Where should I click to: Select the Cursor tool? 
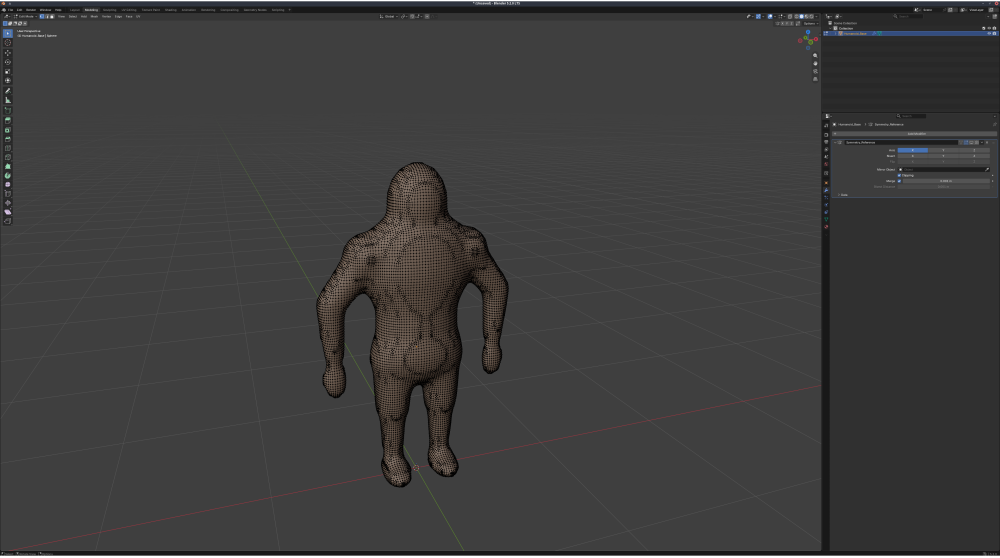8,43
